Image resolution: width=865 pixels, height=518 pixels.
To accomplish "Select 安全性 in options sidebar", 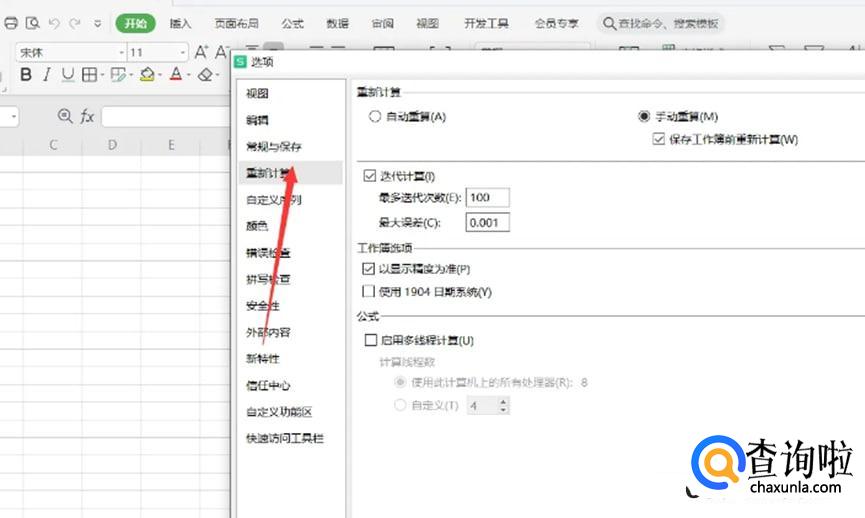I will coord(263,306).
